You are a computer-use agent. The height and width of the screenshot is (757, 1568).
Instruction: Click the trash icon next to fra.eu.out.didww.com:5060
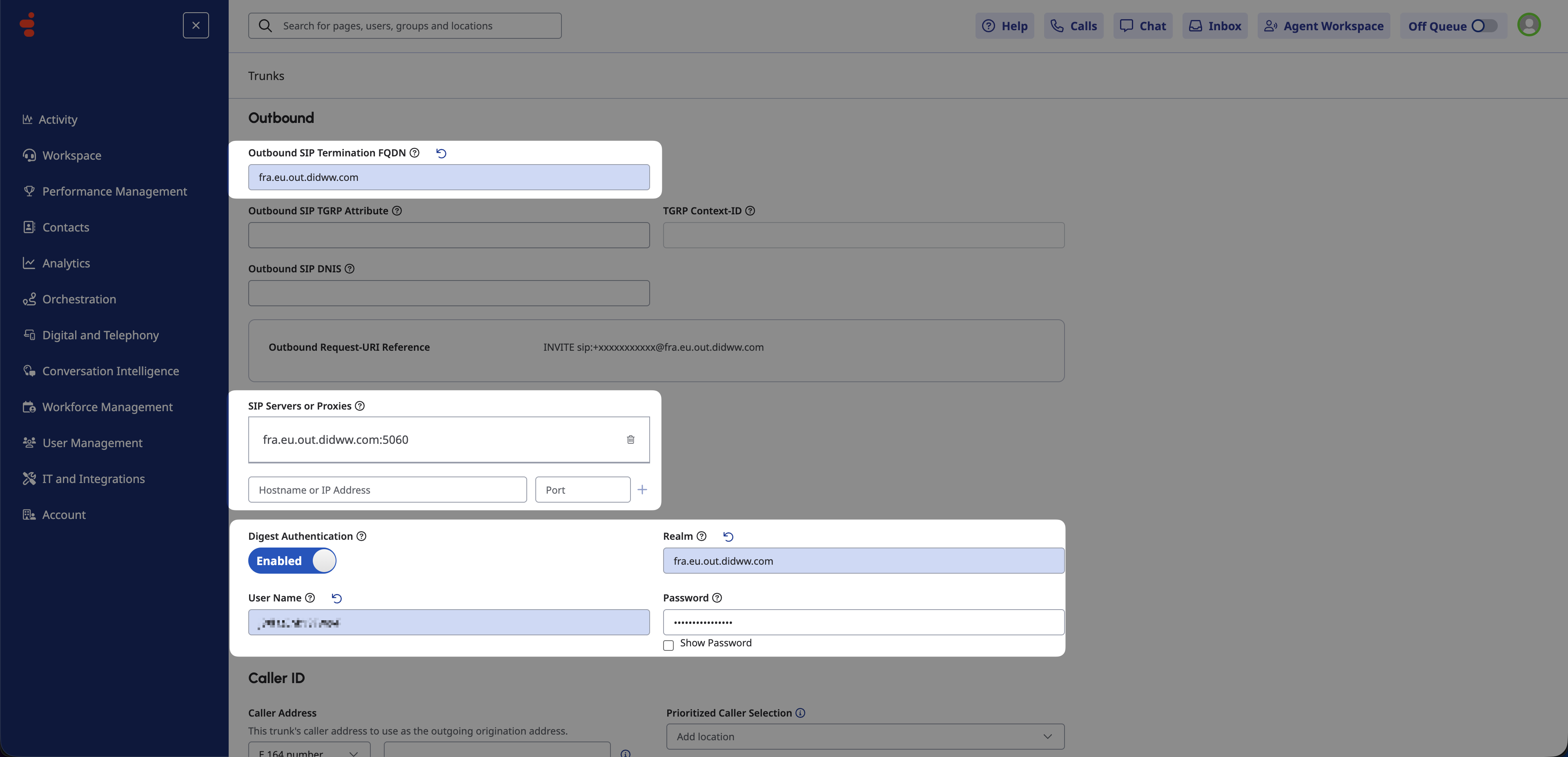coord(630,439)
